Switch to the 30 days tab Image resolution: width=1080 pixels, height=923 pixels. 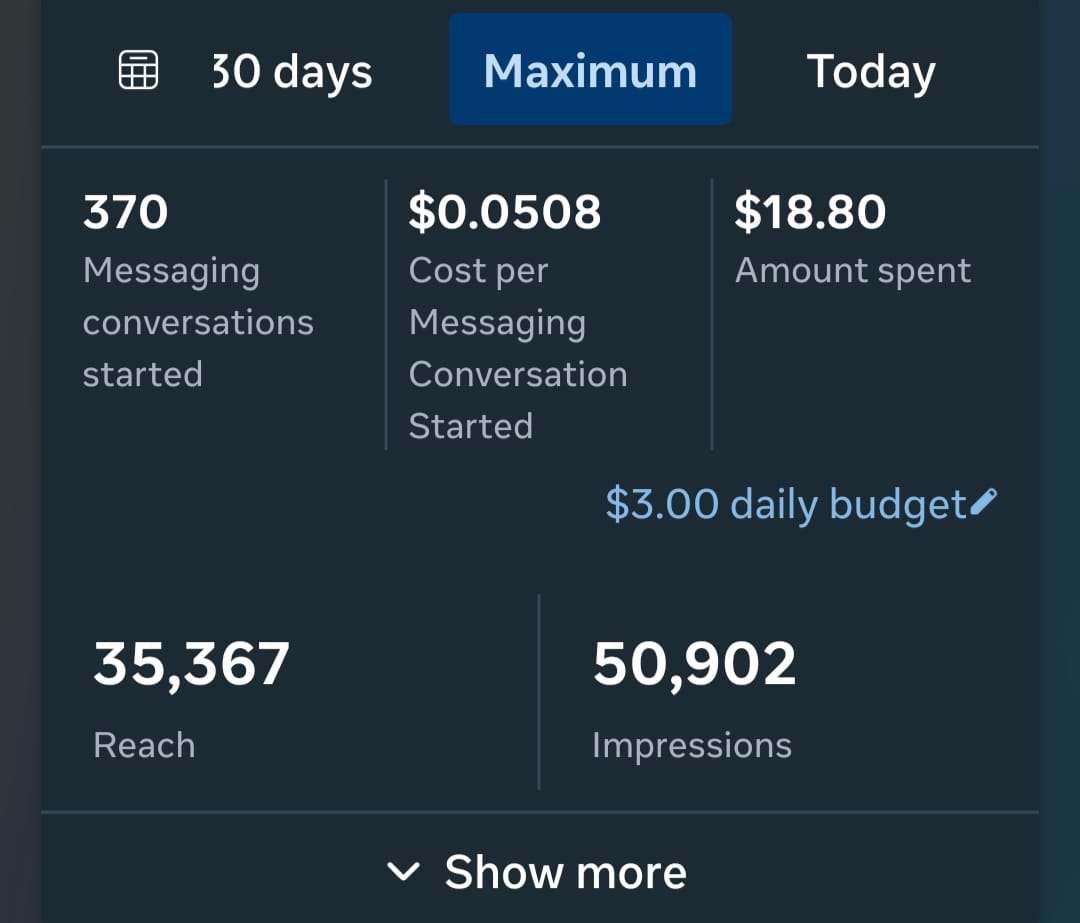point(292,72)
